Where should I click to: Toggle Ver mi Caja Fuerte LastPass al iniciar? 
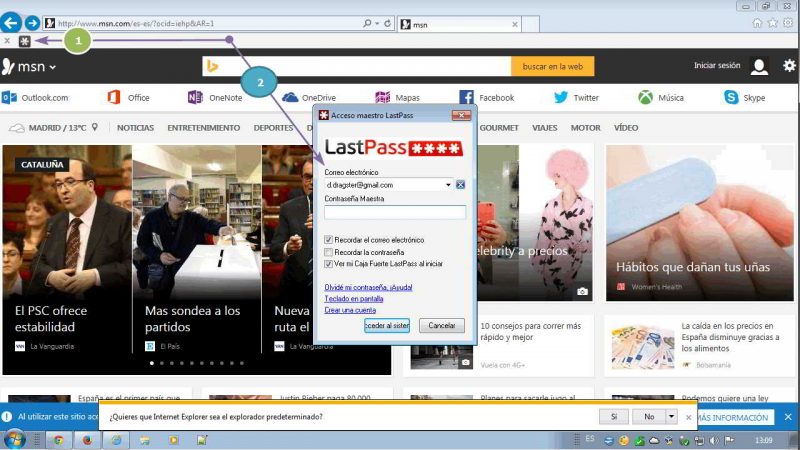tap(329, 264)
